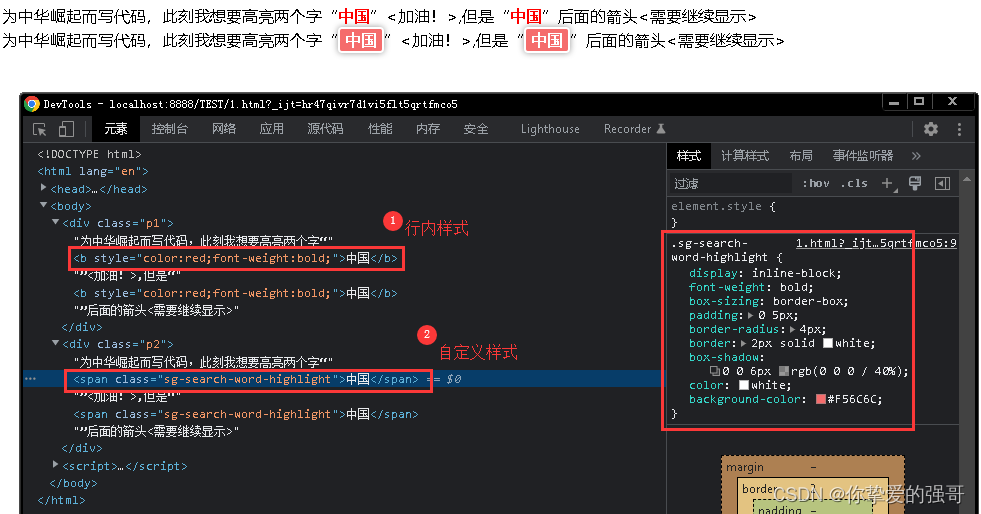Activate the inspect element picker icon

pos(39,129)
